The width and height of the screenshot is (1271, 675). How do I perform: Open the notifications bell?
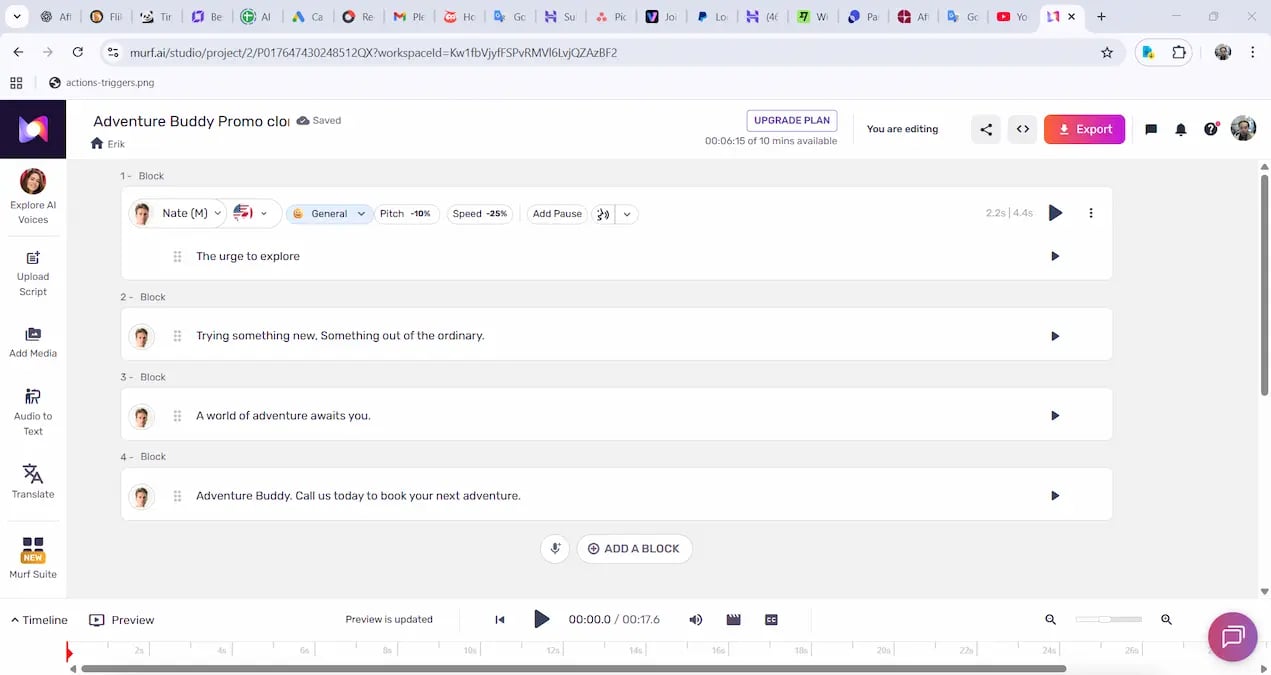[1181, 129]
